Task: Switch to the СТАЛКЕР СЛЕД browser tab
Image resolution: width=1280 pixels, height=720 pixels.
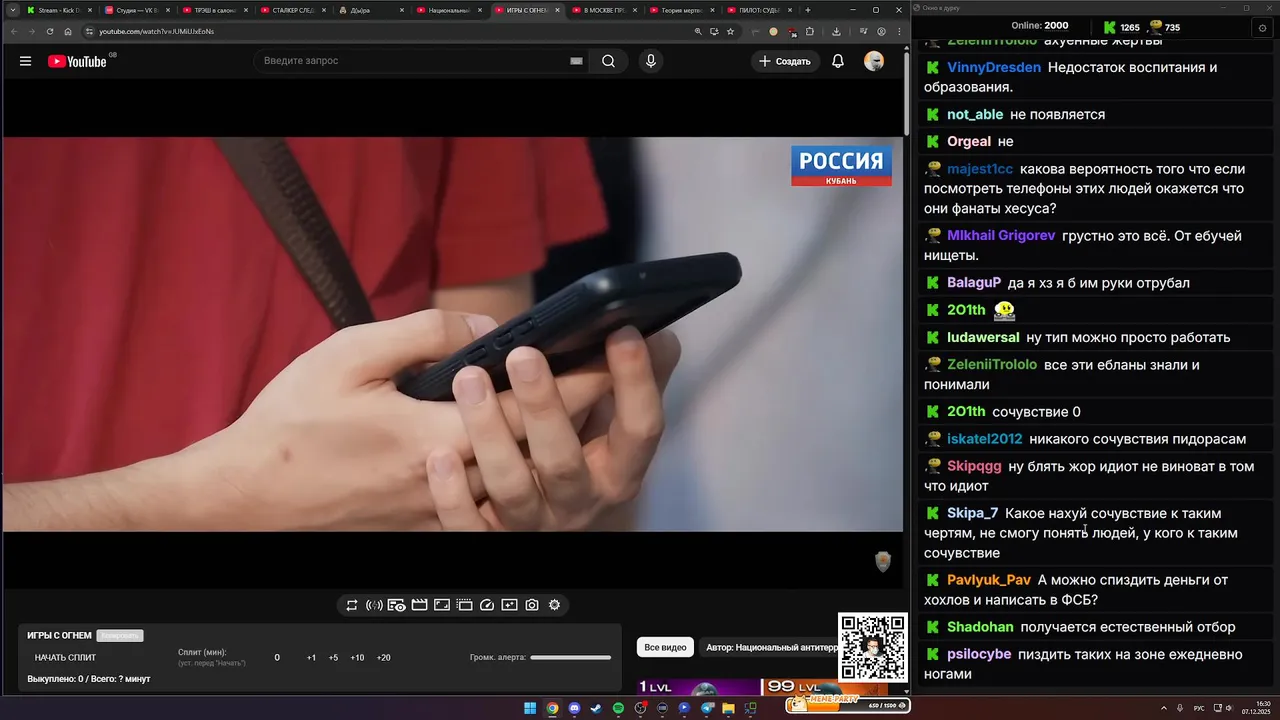Action: tap(291, 10)
